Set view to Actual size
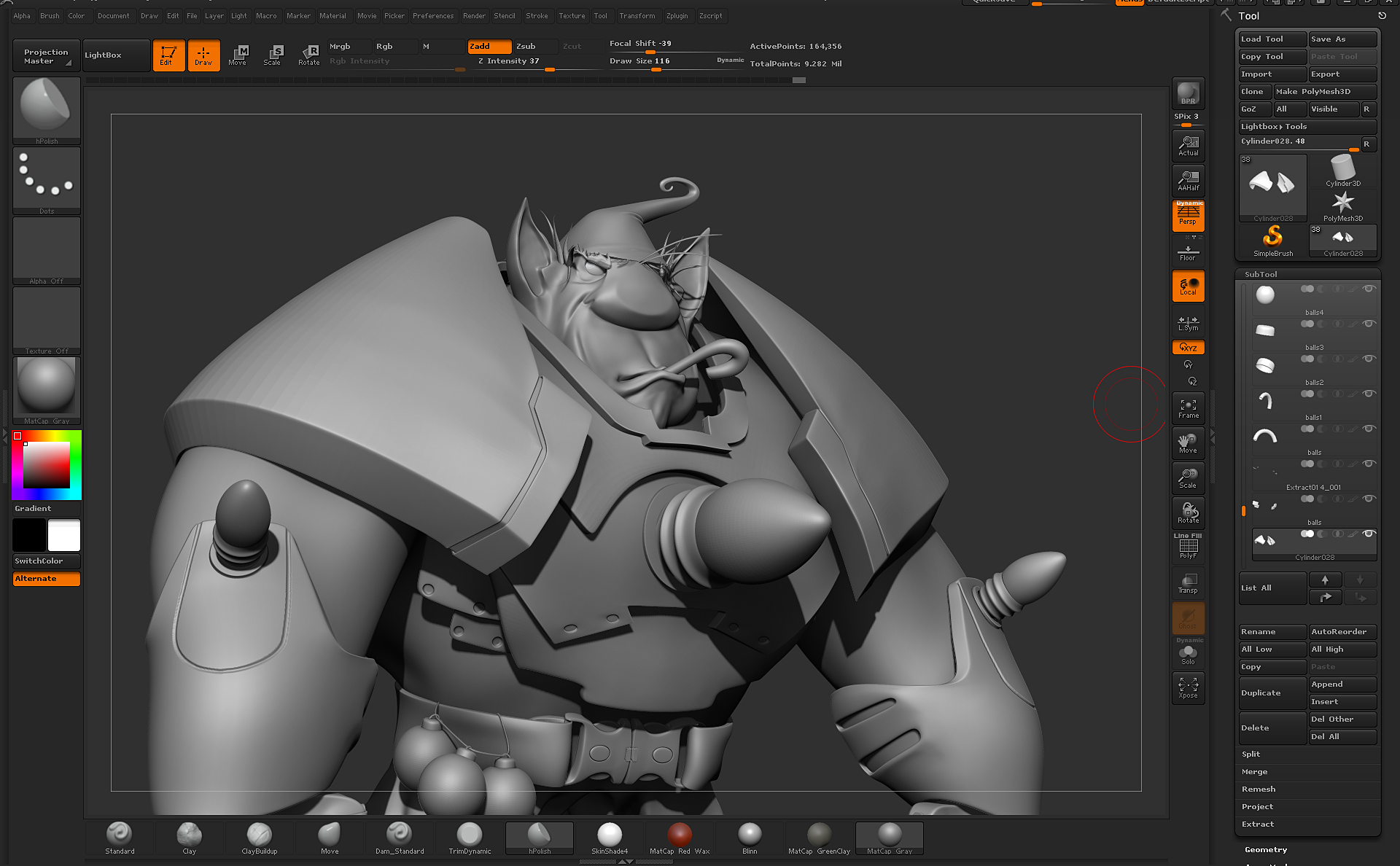This screenshot has width=1400, height=866. click(1188, 146)
